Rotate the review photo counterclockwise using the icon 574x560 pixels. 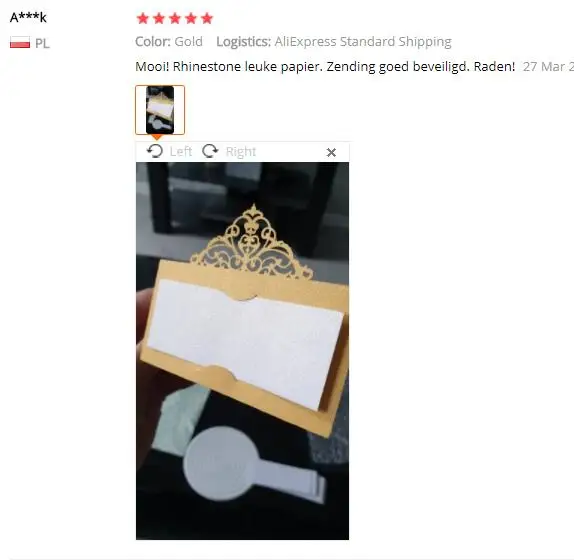155,151
